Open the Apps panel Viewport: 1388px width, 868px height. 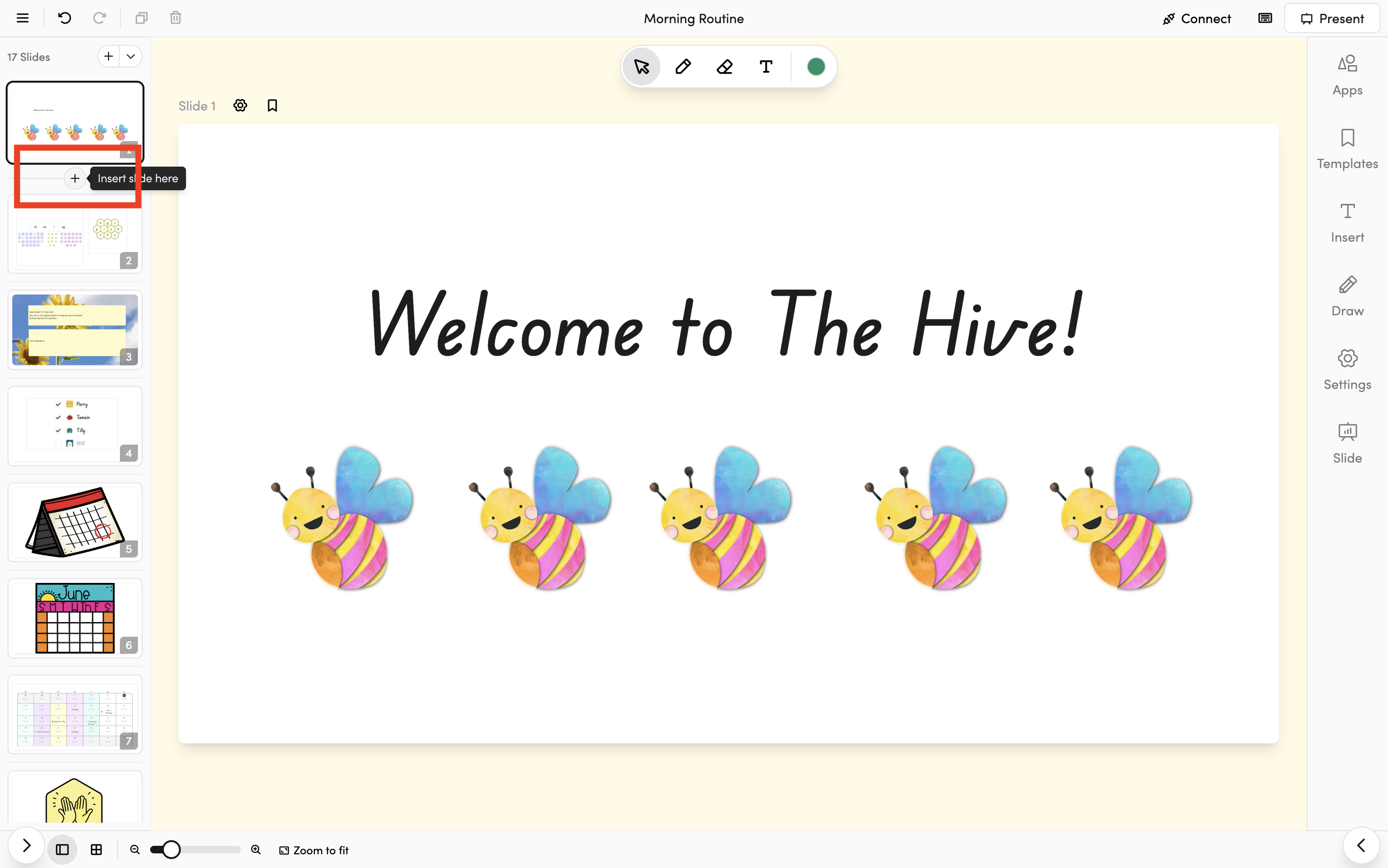point(1346,75)
